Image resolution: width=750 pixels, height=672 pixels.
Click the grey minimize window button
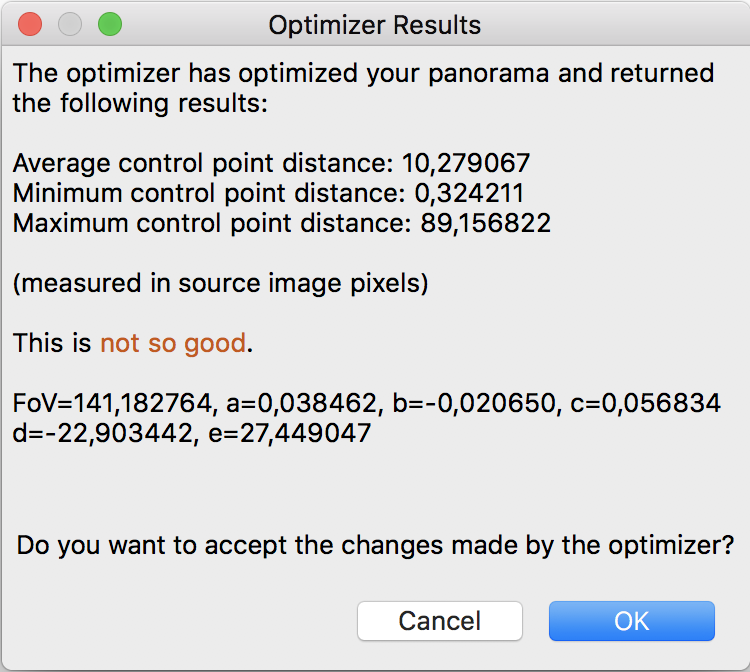[x=70, y=25]
